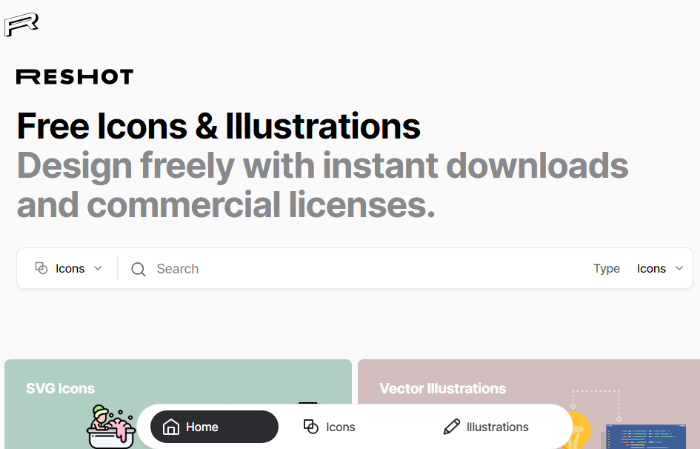
Task: Select the Home tab in bottom navigation
Action: [214, 427]
